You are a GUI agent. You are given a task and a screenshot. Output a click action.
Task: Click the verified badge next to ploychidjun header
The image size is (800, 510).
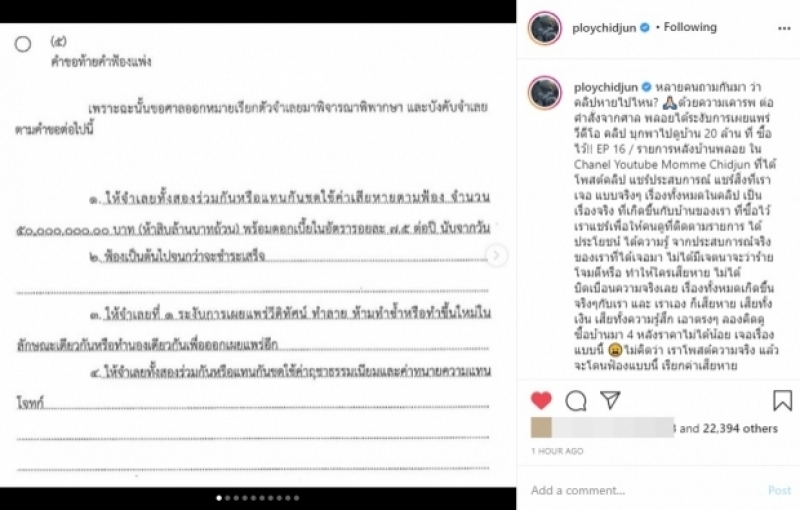tap(645, 28)
